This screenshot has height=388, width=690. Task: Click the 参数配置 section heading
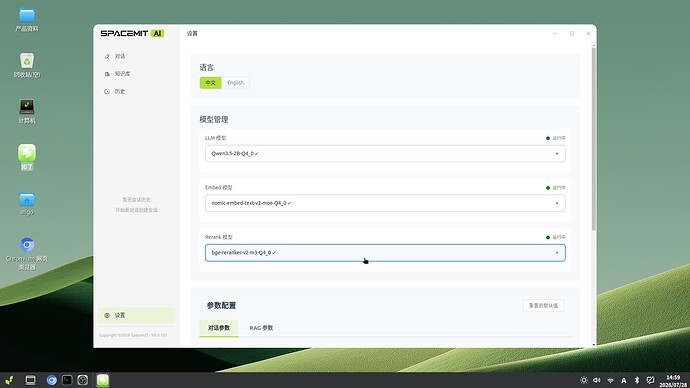tap(221, 305)
